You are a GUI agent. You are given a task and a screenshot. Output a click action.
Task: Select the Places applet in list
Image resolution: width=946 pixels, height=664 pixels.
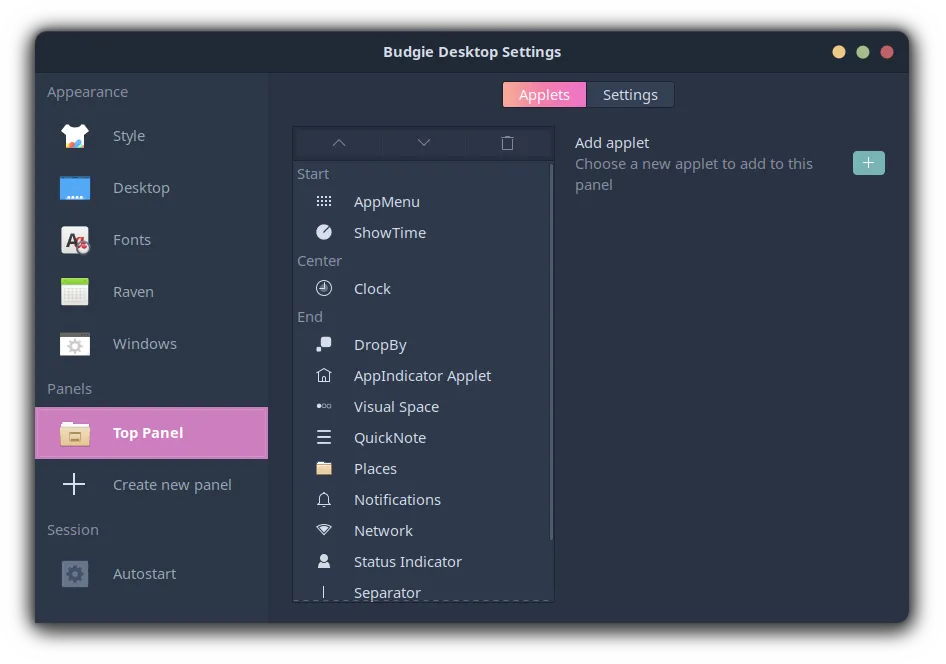tap(375, 469)
